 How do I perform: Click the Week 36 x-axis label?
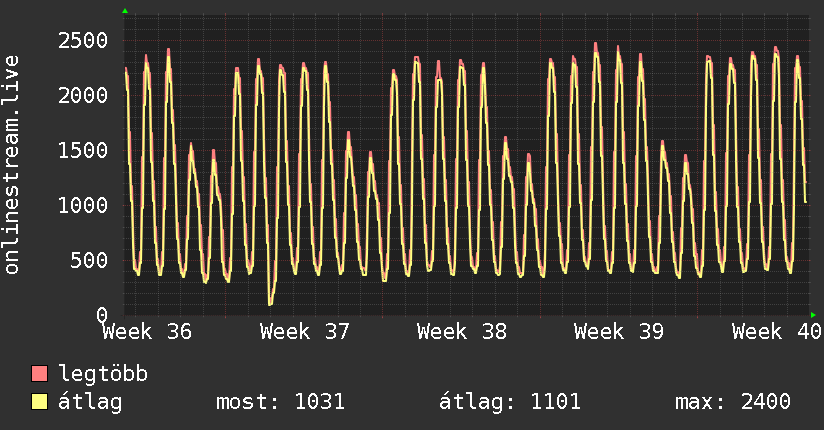(x=147, y=332)
